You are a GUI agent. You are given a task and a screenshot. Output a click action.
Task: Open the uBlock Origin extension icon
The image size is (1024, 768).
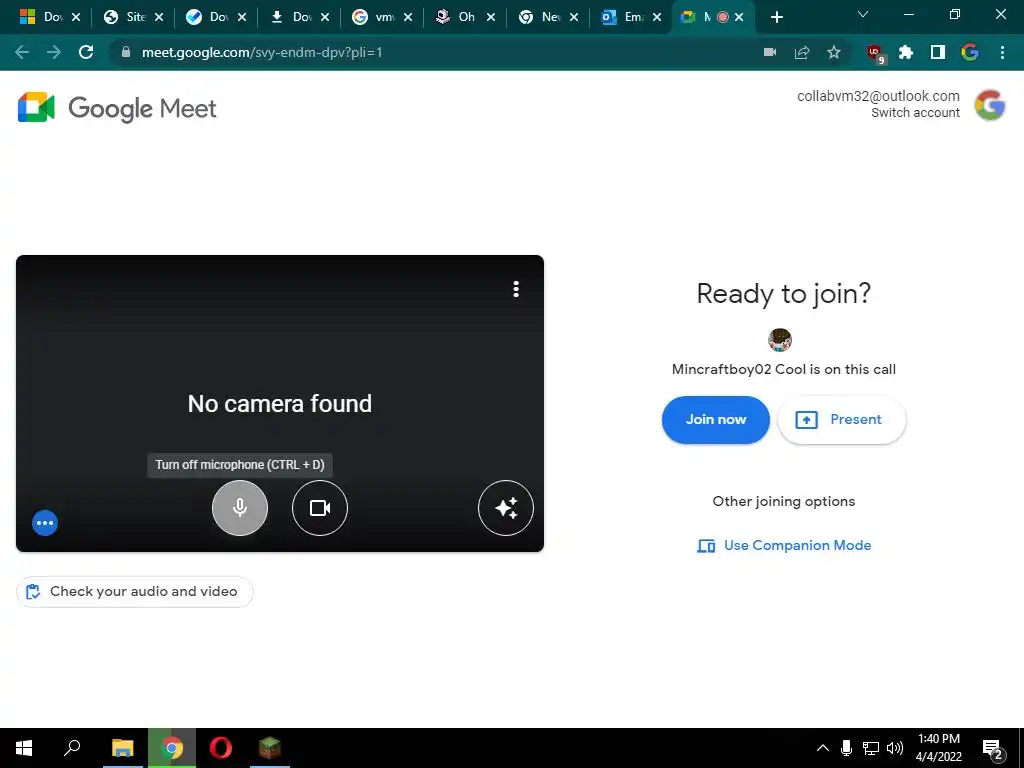875,54
